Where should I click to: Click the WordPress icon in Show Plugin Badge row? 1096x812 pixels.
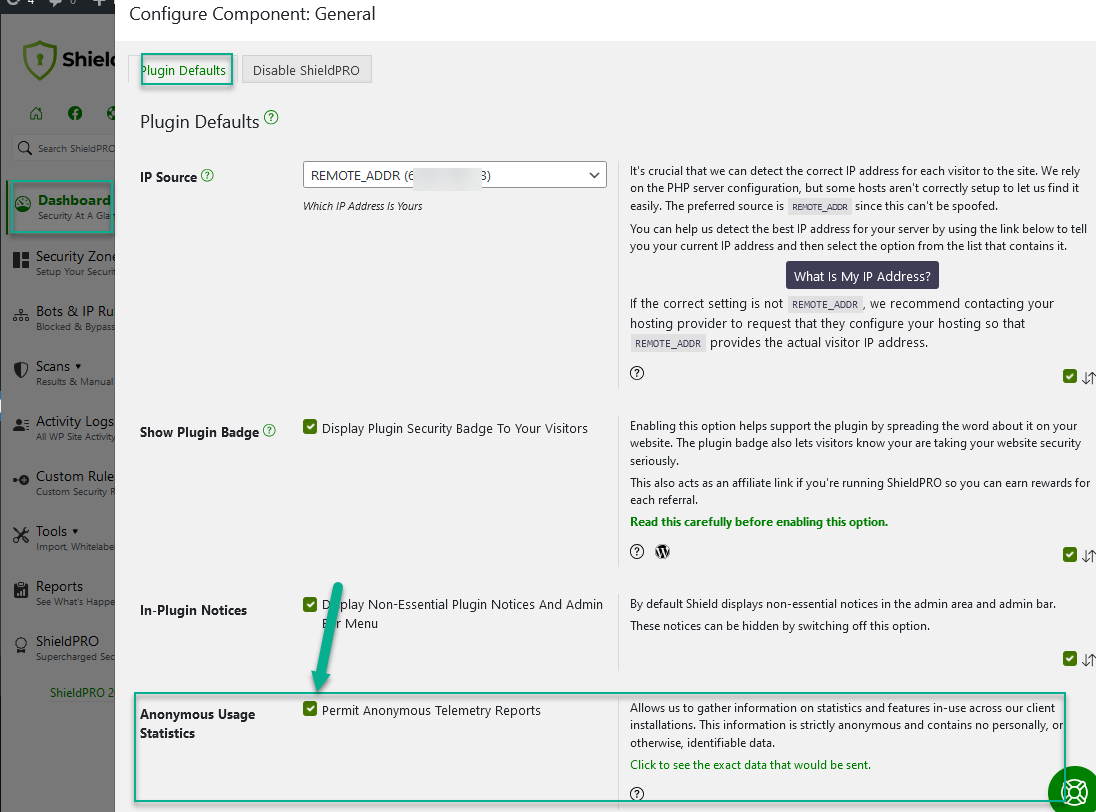[x=661, y=551]
